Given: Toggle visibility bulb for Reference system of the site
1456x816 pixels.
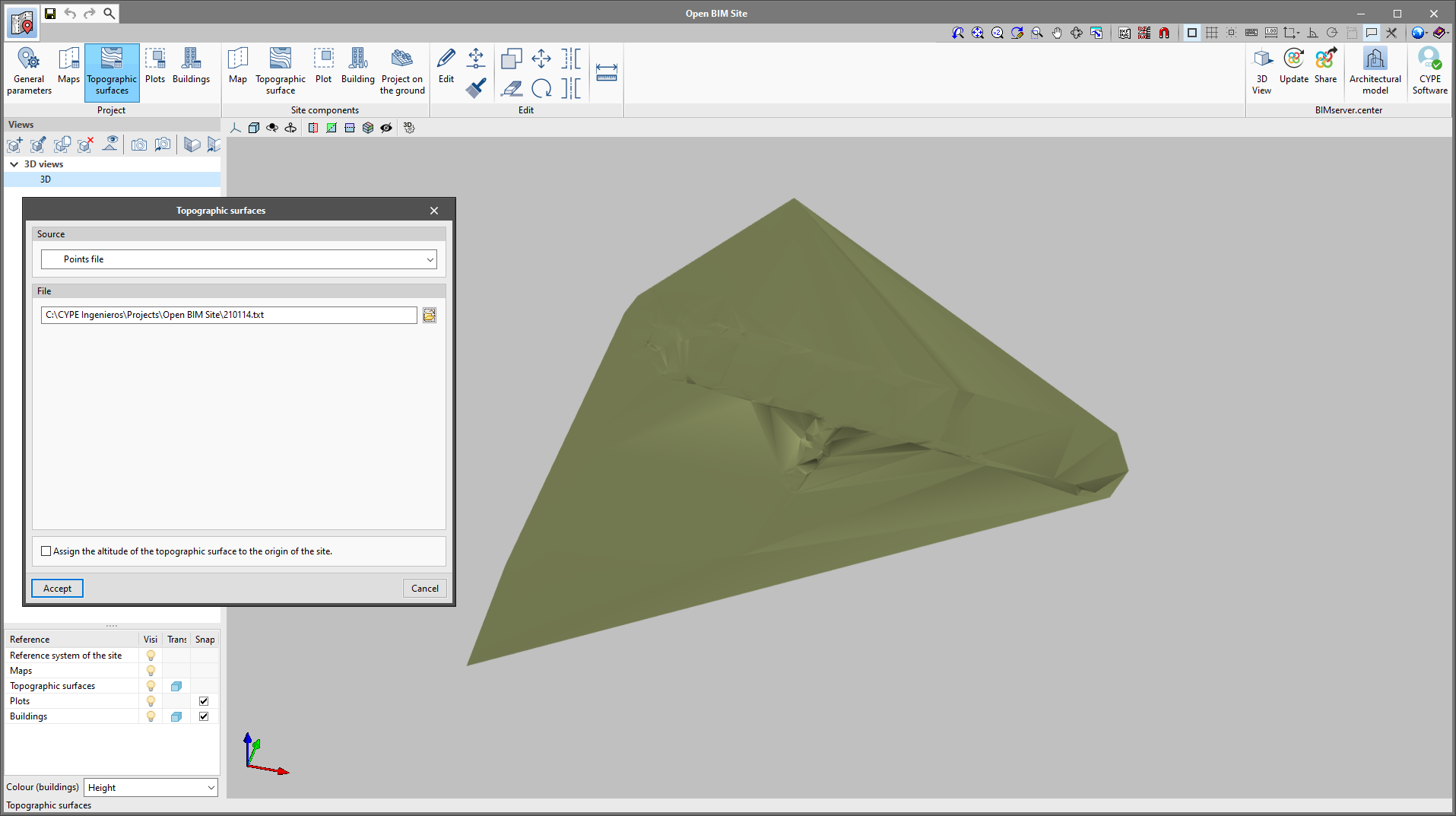Looking at the screenshot, I should pos(151,656).
